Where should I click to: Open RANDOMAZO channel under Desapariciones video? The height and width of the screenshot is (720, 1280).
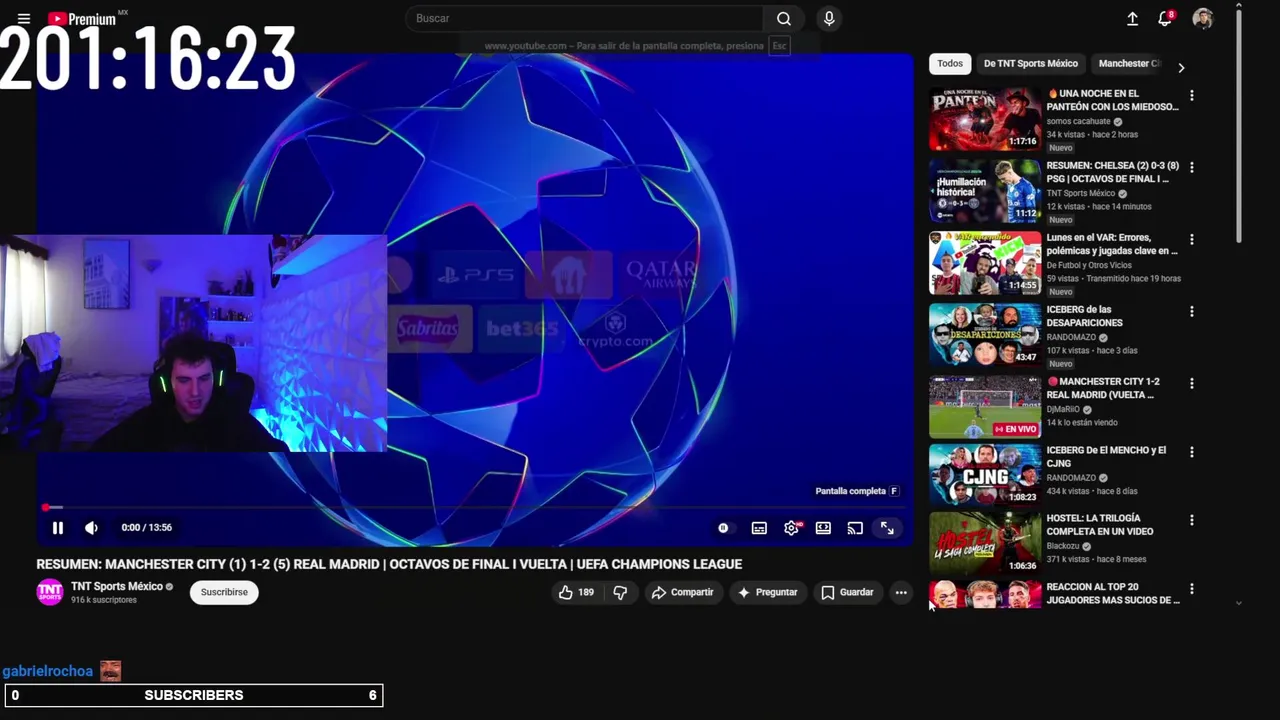(x=1071, y=337)
